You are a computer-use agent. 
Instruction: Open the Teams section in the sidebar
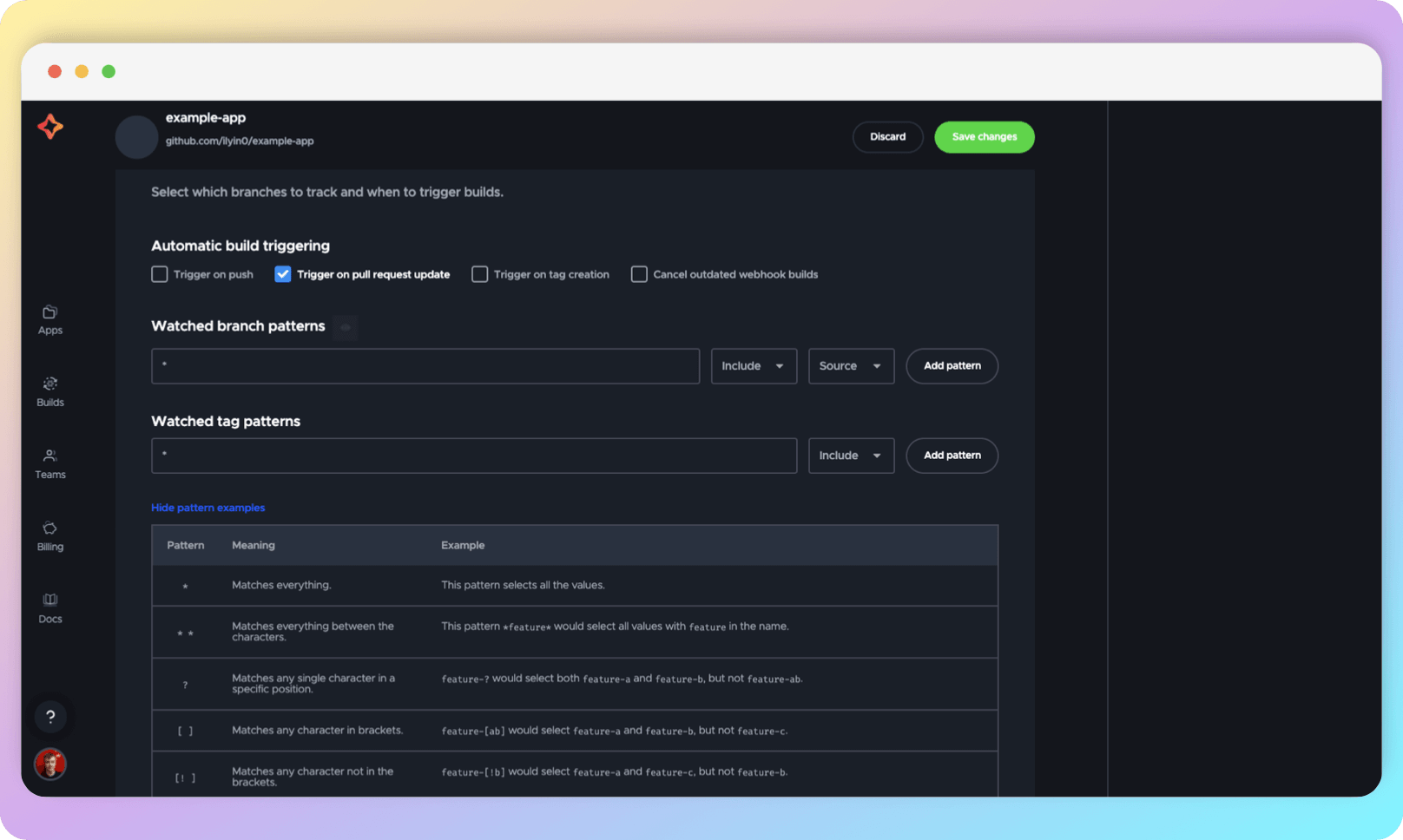tap(49, 463)
